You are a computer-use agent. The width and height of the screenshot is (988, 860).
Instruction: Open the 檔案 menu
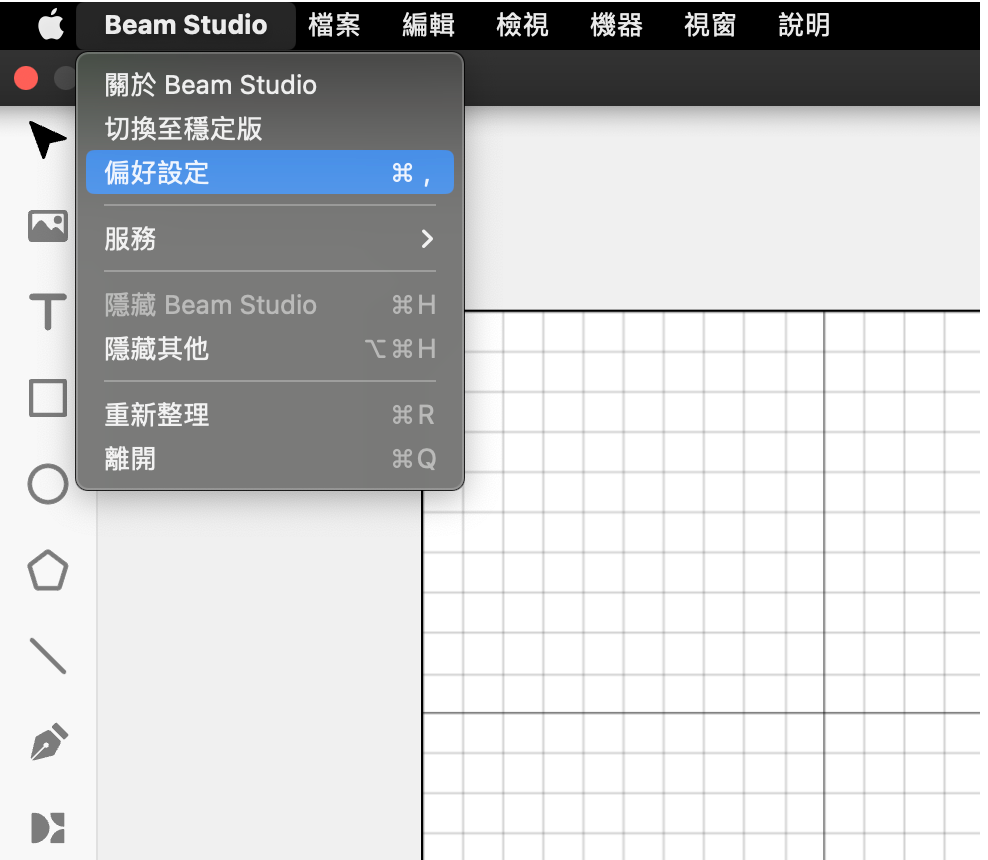tap(334, 25)
